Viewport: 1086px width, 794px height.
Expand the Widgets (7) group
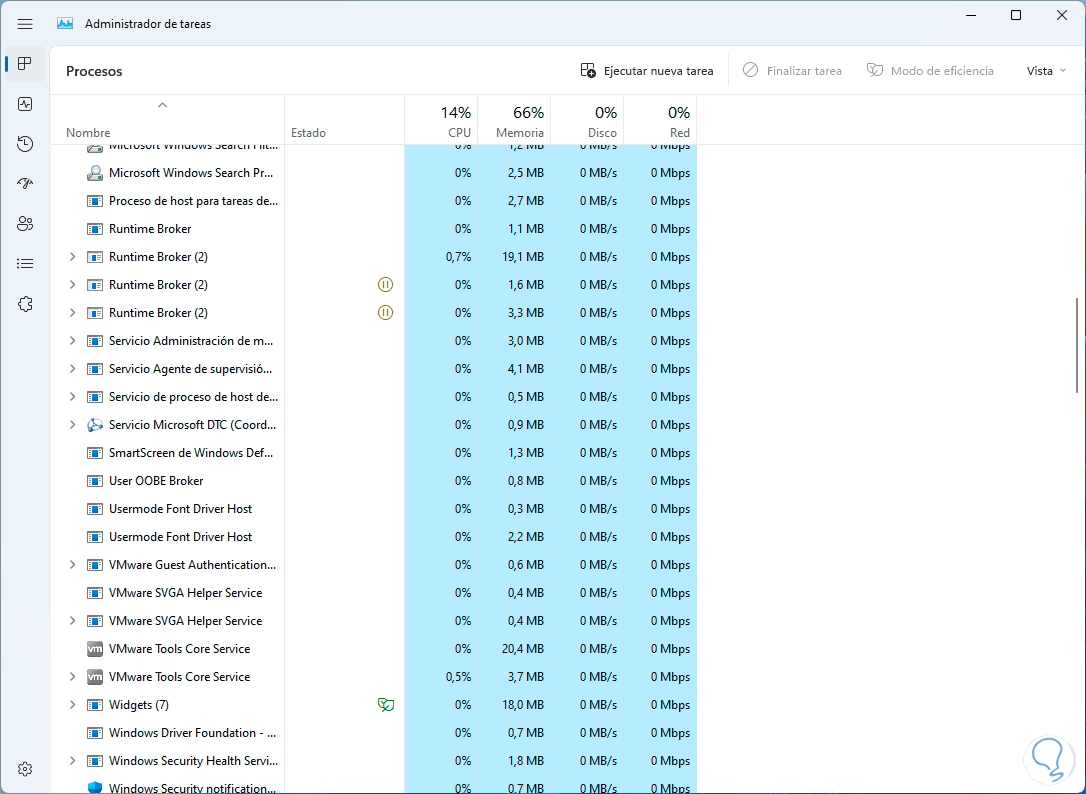click(72, 705)
